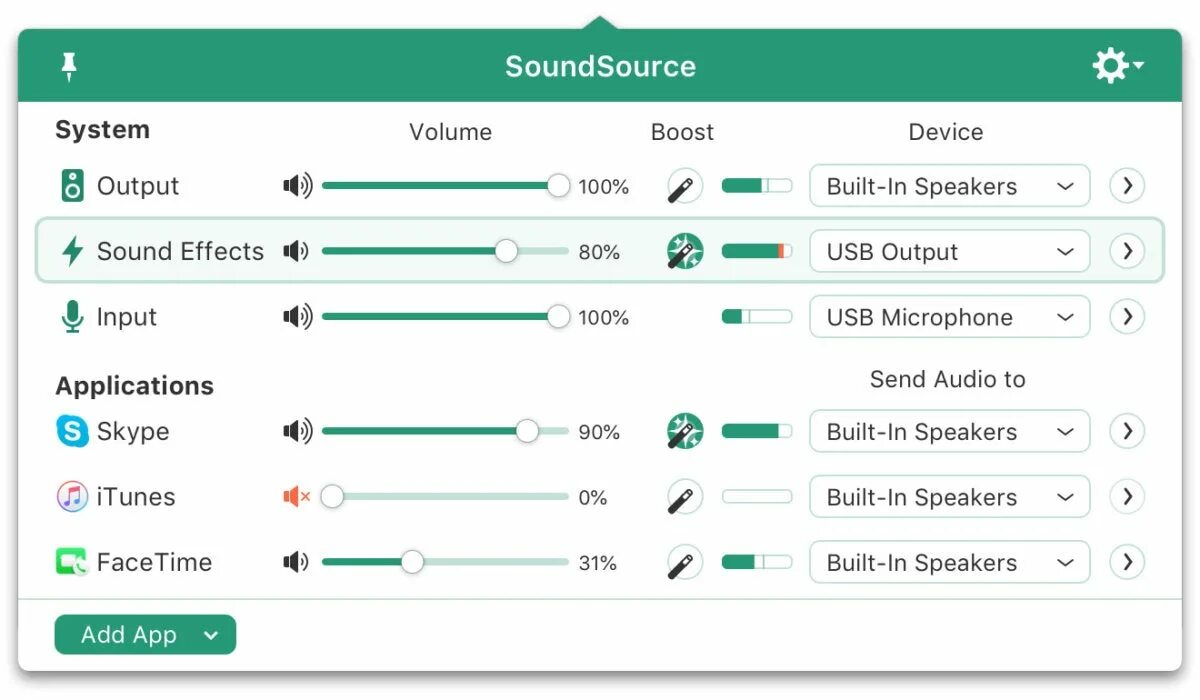Expand Sound Effects row details arrow

tap(1127, 251)
